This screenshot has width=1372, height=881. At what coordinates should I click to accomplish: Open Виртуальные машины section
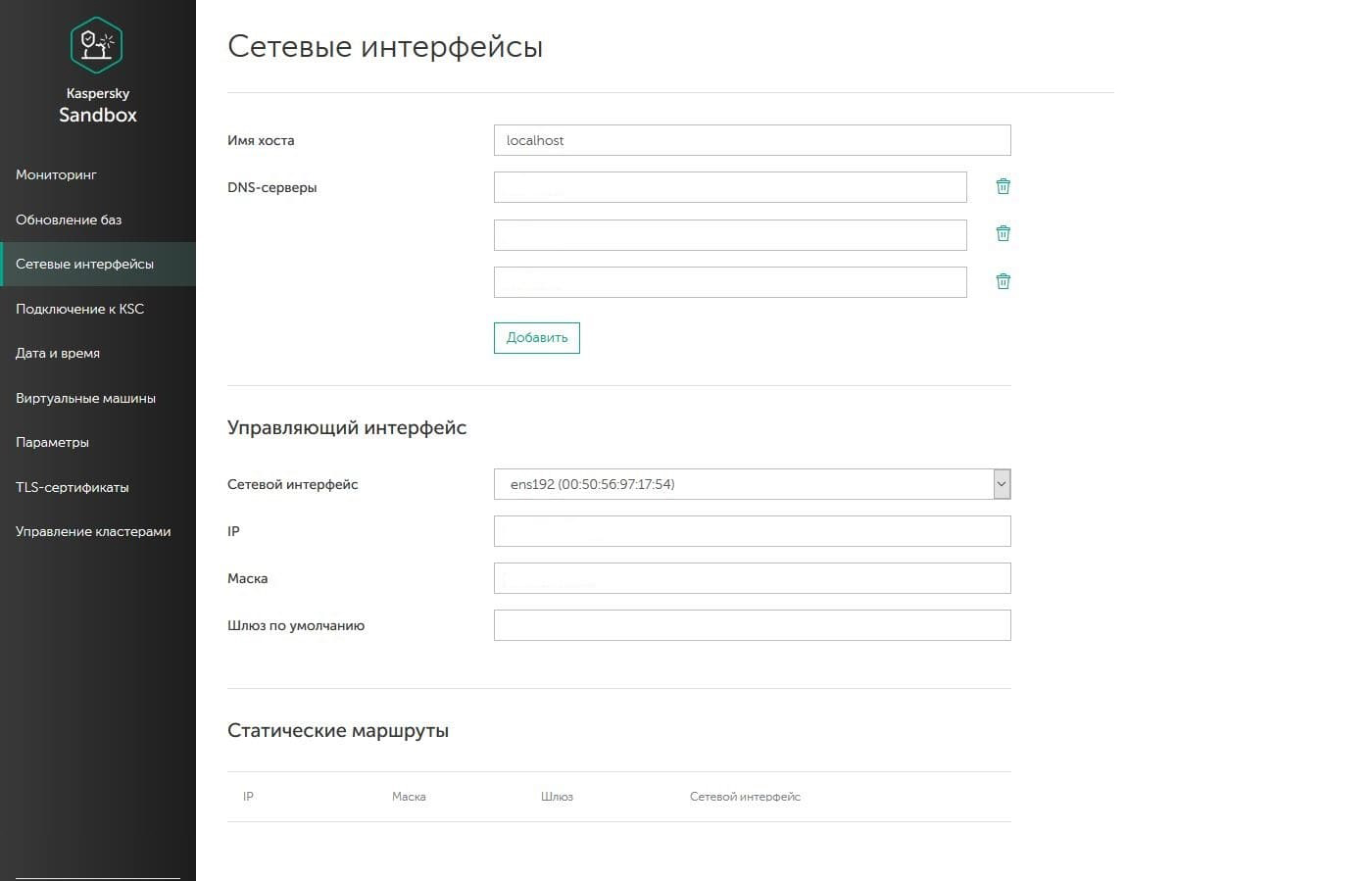[x=85, y=398]
